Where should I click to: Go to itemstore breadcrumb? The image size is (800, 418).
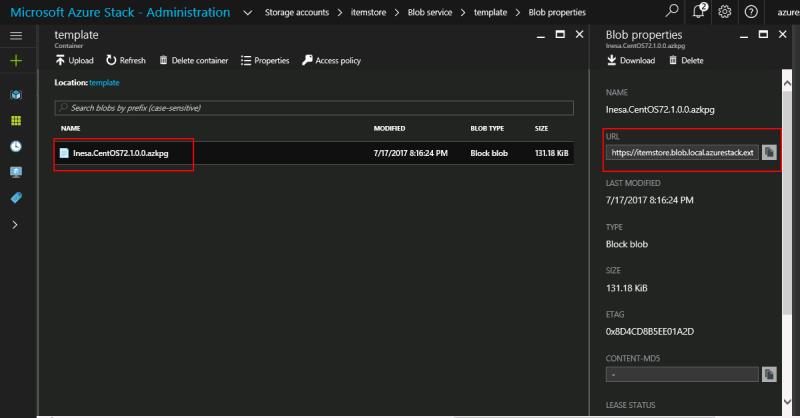coord(368,12)
